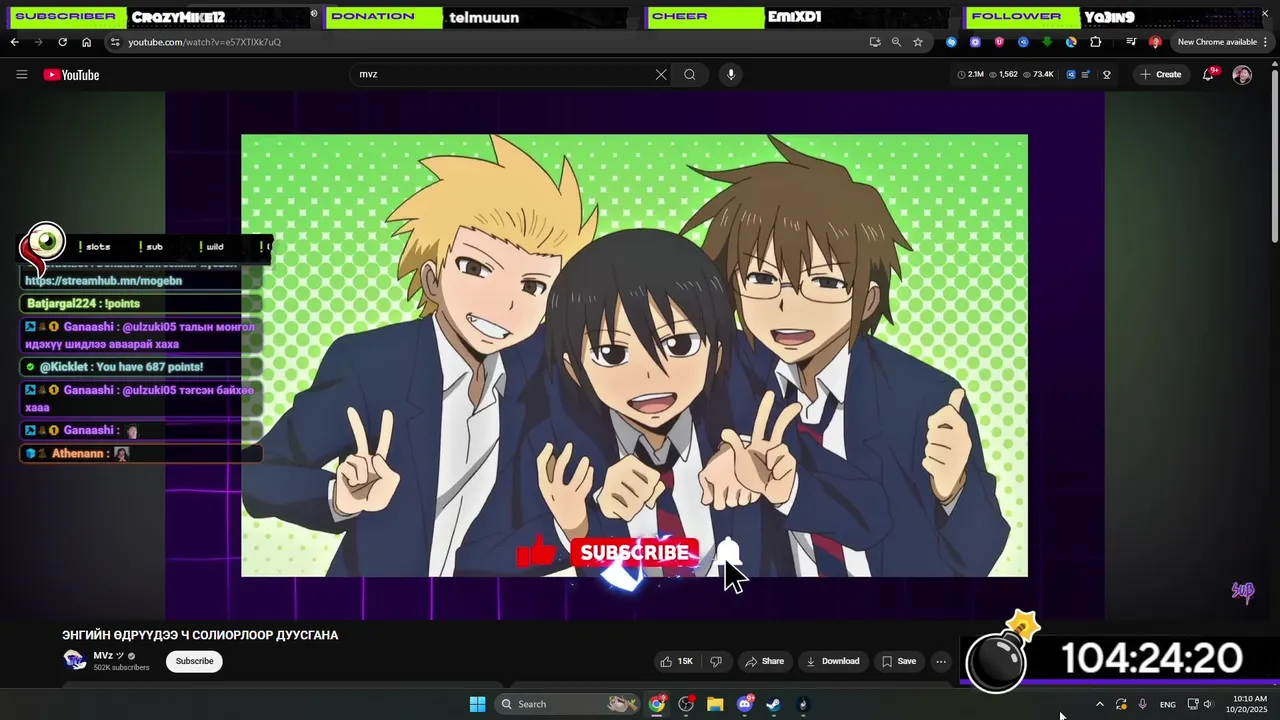Clear the search box with X

click(x=661, y=74)
